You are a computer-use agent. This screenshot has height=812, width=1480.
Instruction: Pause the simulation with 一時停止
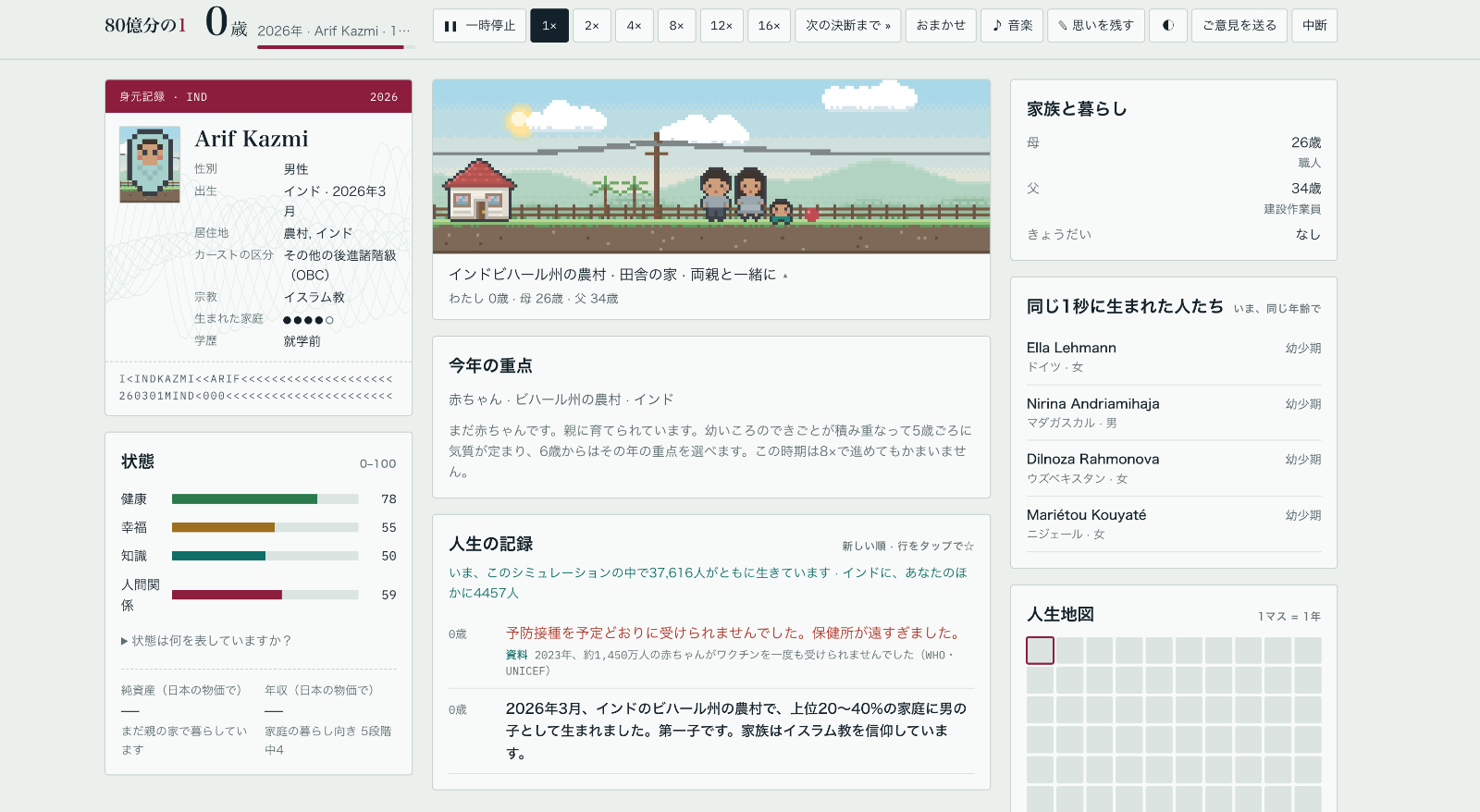point(479,26)
